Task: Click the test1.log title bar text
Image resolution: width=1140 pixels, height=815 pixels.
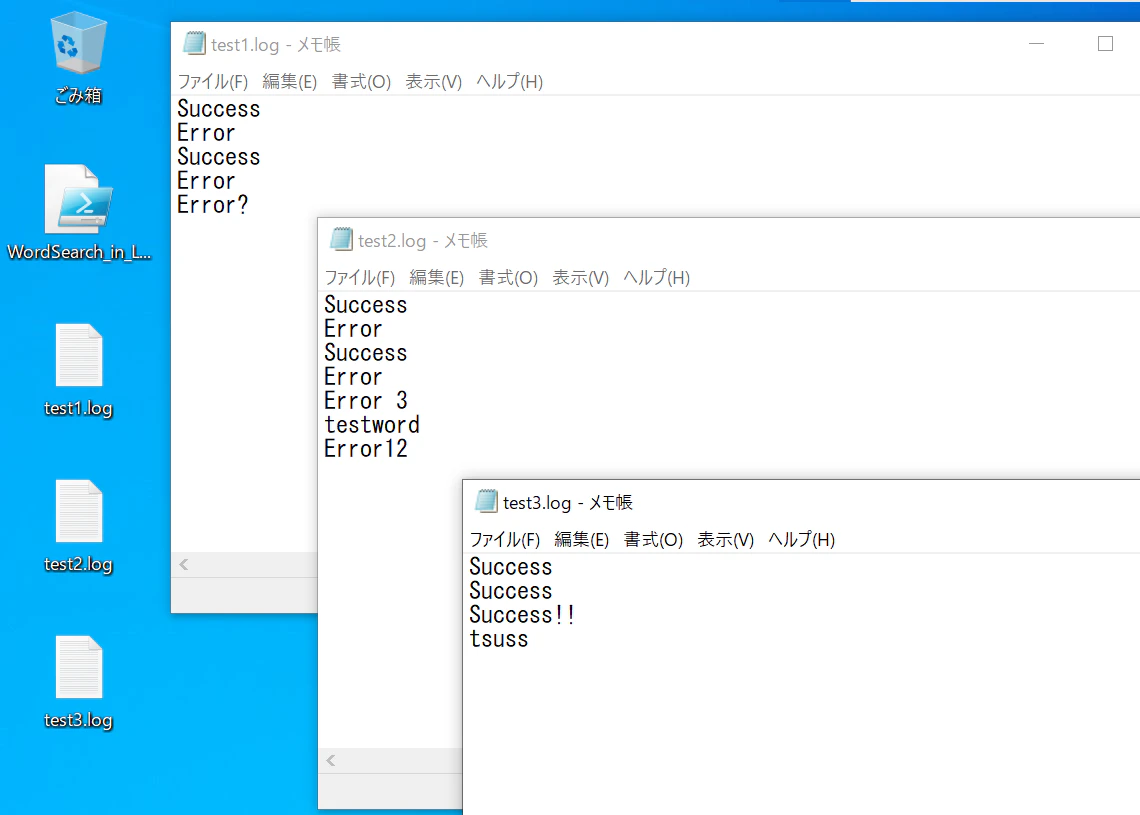Action: (276, 44)
